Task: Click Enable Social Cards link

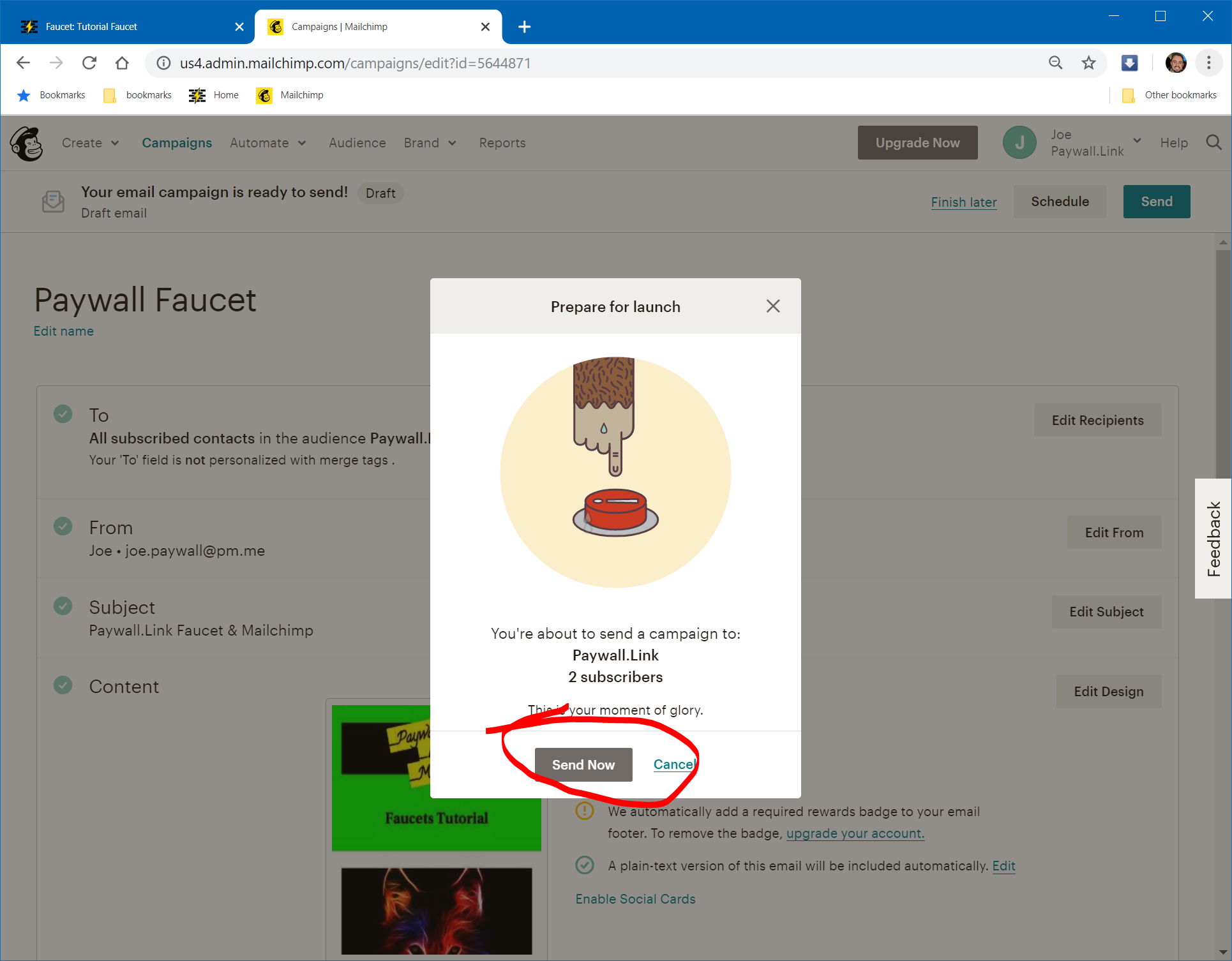Action: pos(635,899)
